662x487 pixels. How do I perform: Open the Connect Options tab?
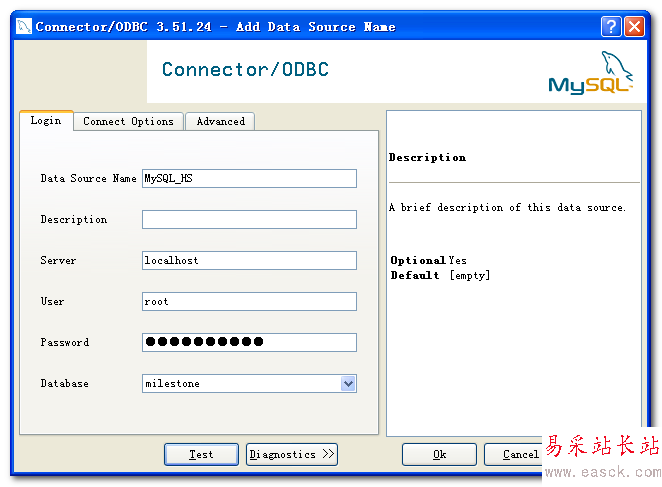[x=128, y=122]
